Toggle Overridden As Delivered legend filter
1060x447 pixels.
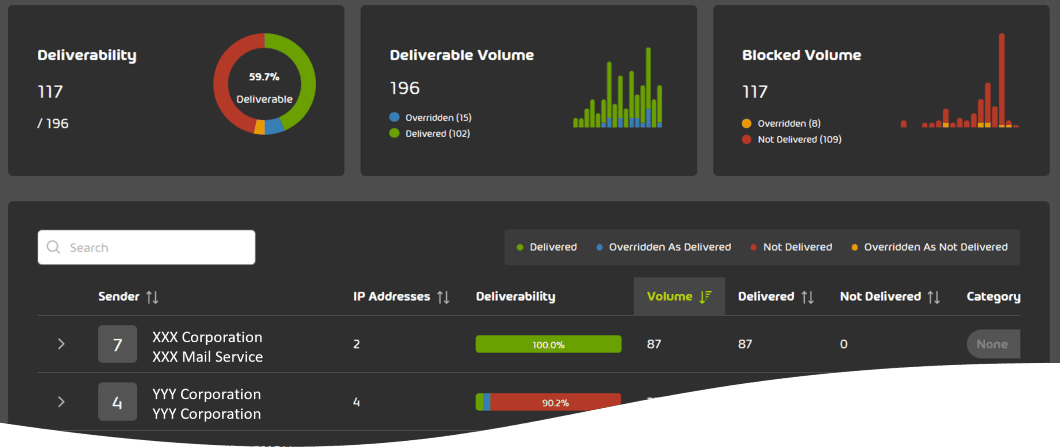pos(663,247)
